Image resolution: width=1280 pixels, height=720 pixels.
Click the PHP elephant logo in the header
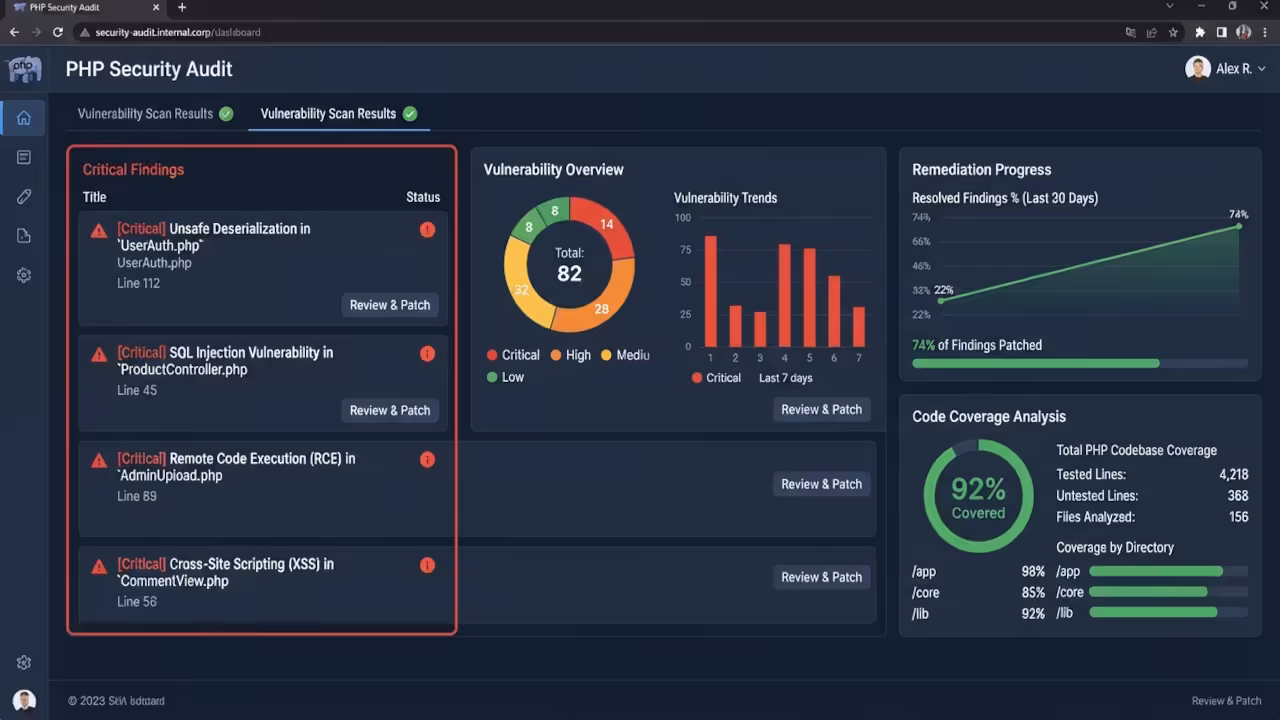click(x=24, y=69)
